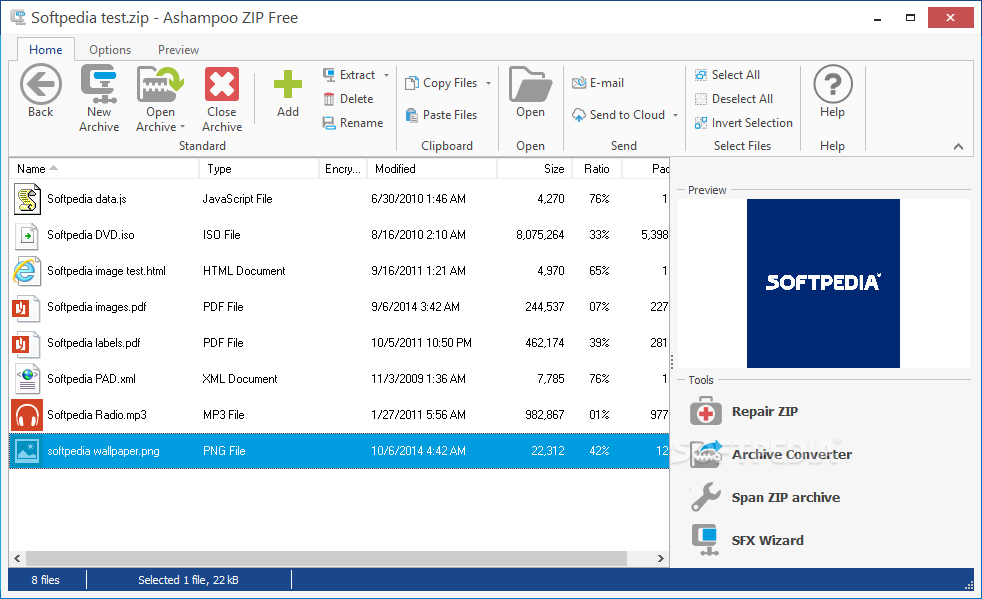Click the horizontal scrollbar left arrow
982x599 pixels.
pos(18,558)
